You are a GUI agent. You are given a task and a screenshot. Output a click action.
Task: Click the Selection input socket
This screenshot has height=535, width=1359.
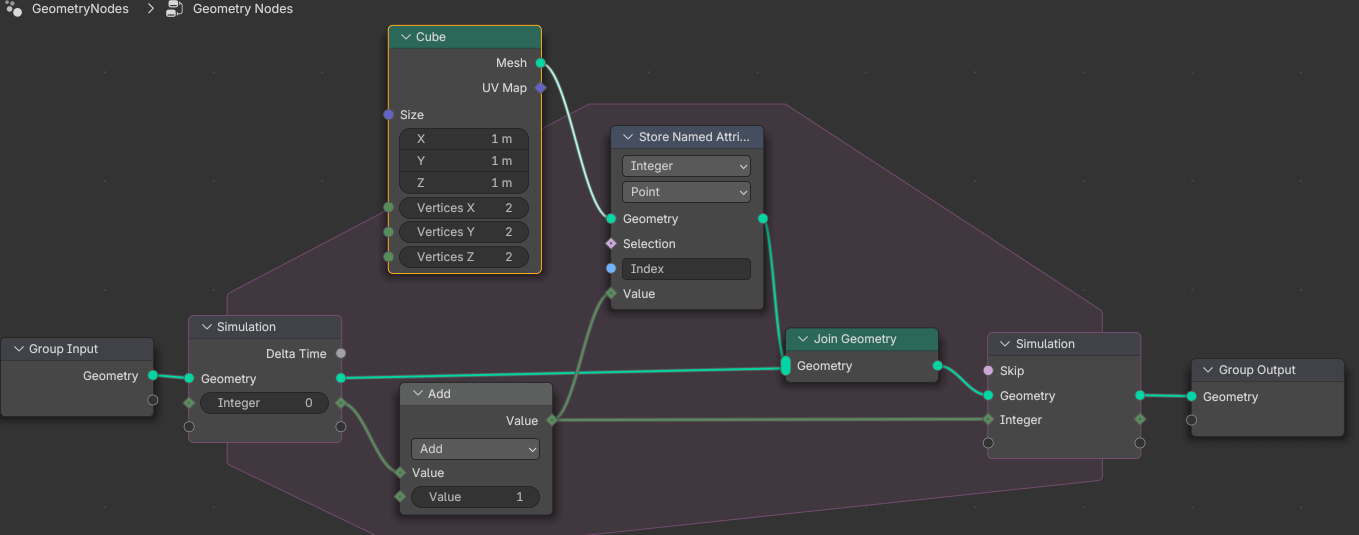611,244
